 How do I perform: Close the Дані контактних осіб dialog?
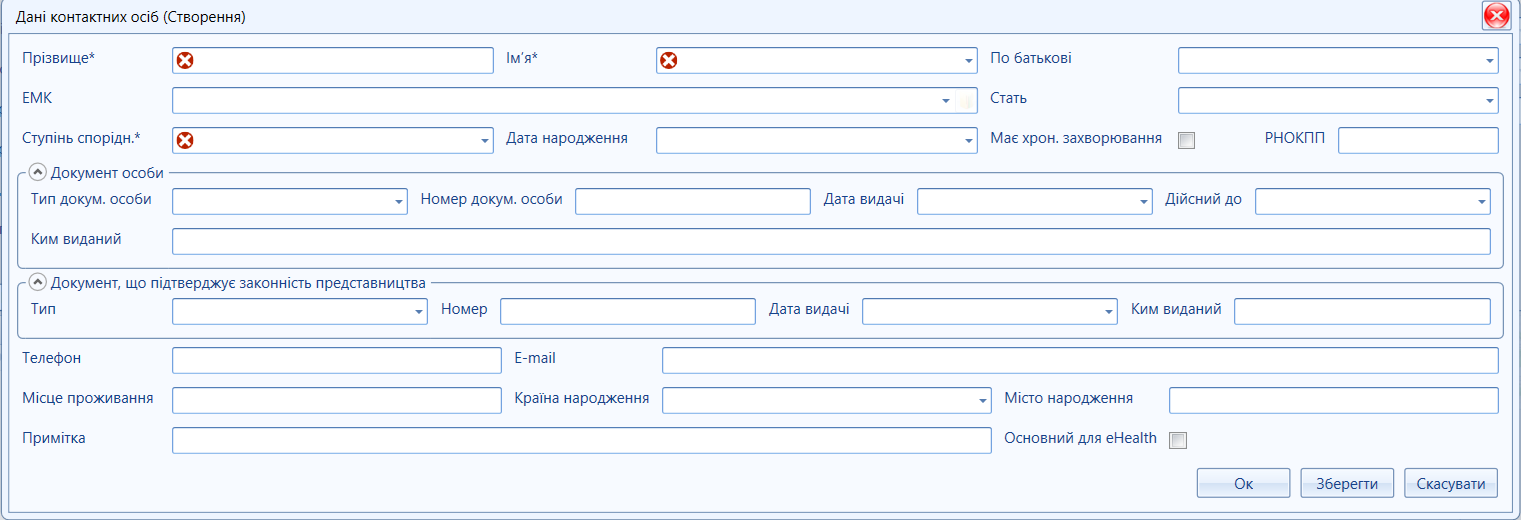tap(1496, 16)
